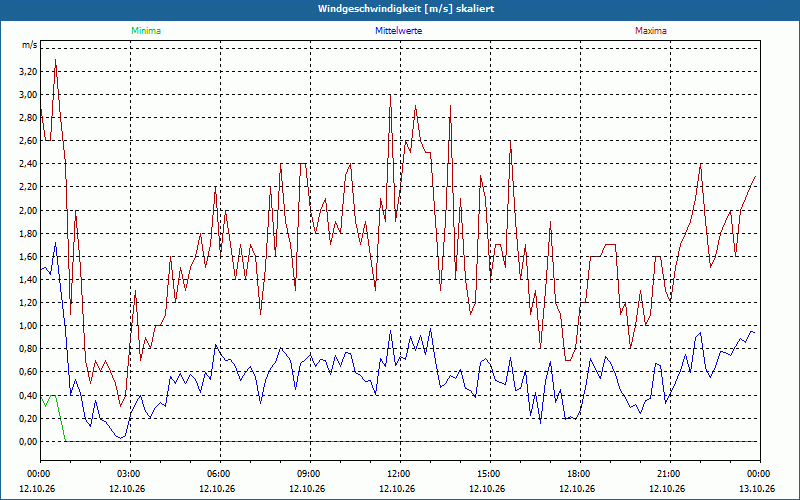
Task: Click the '0,20' y-axis value
Action: coord(29,418)
